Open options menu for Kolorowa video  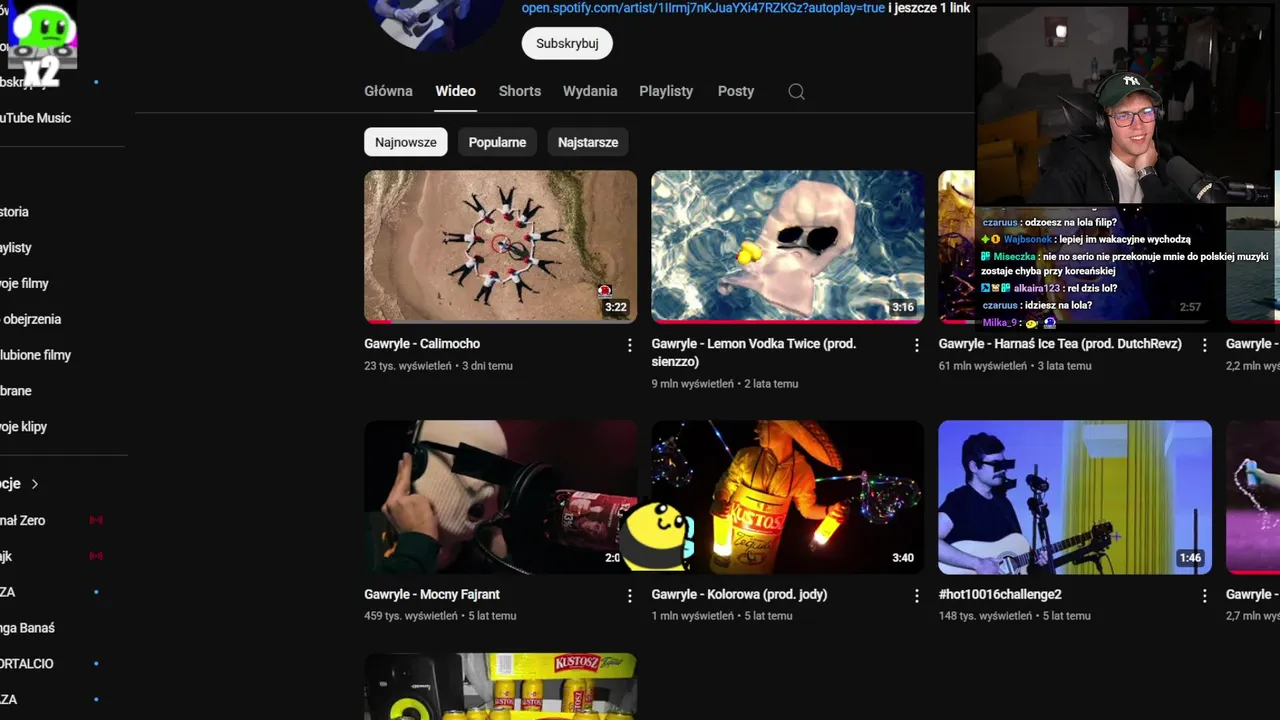pos(916,596)
